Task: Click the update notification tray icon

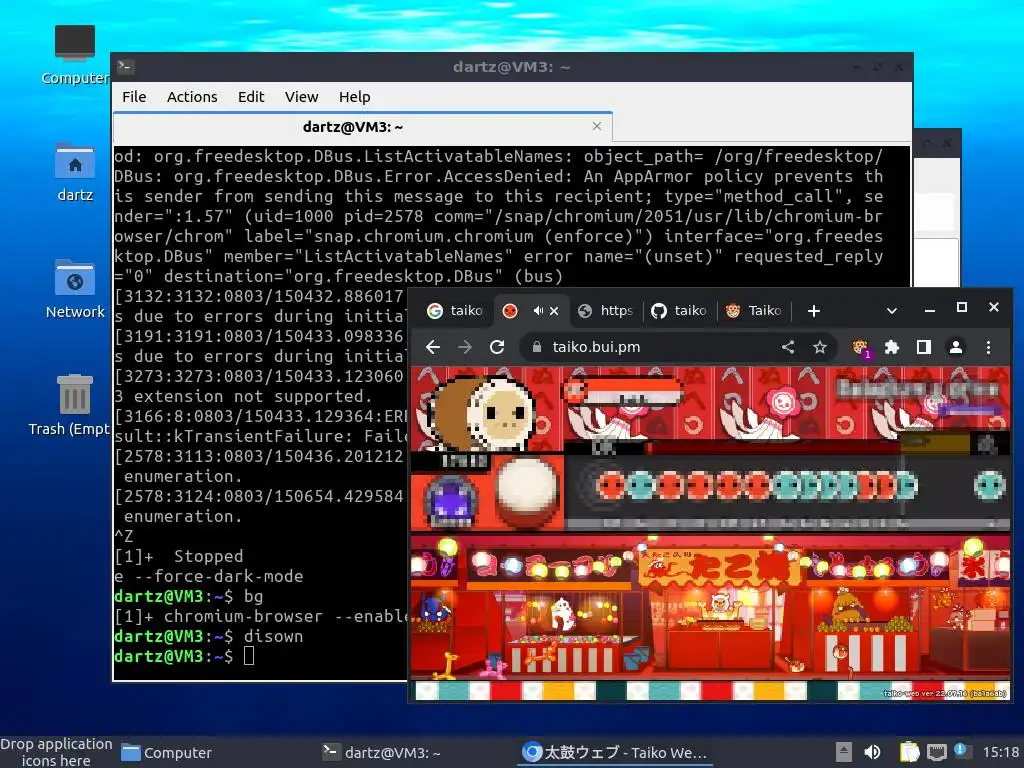Action: 961,751
